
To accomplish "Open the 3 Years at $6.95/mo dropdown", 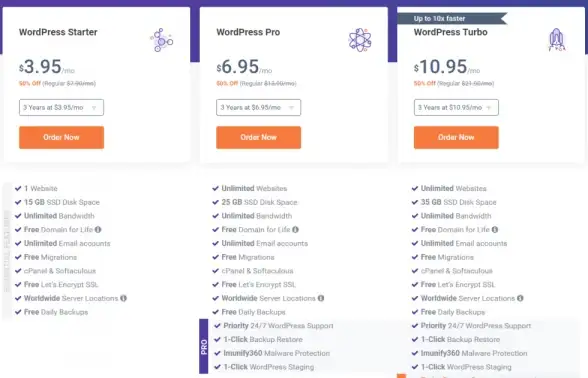I will pos(258,108).
